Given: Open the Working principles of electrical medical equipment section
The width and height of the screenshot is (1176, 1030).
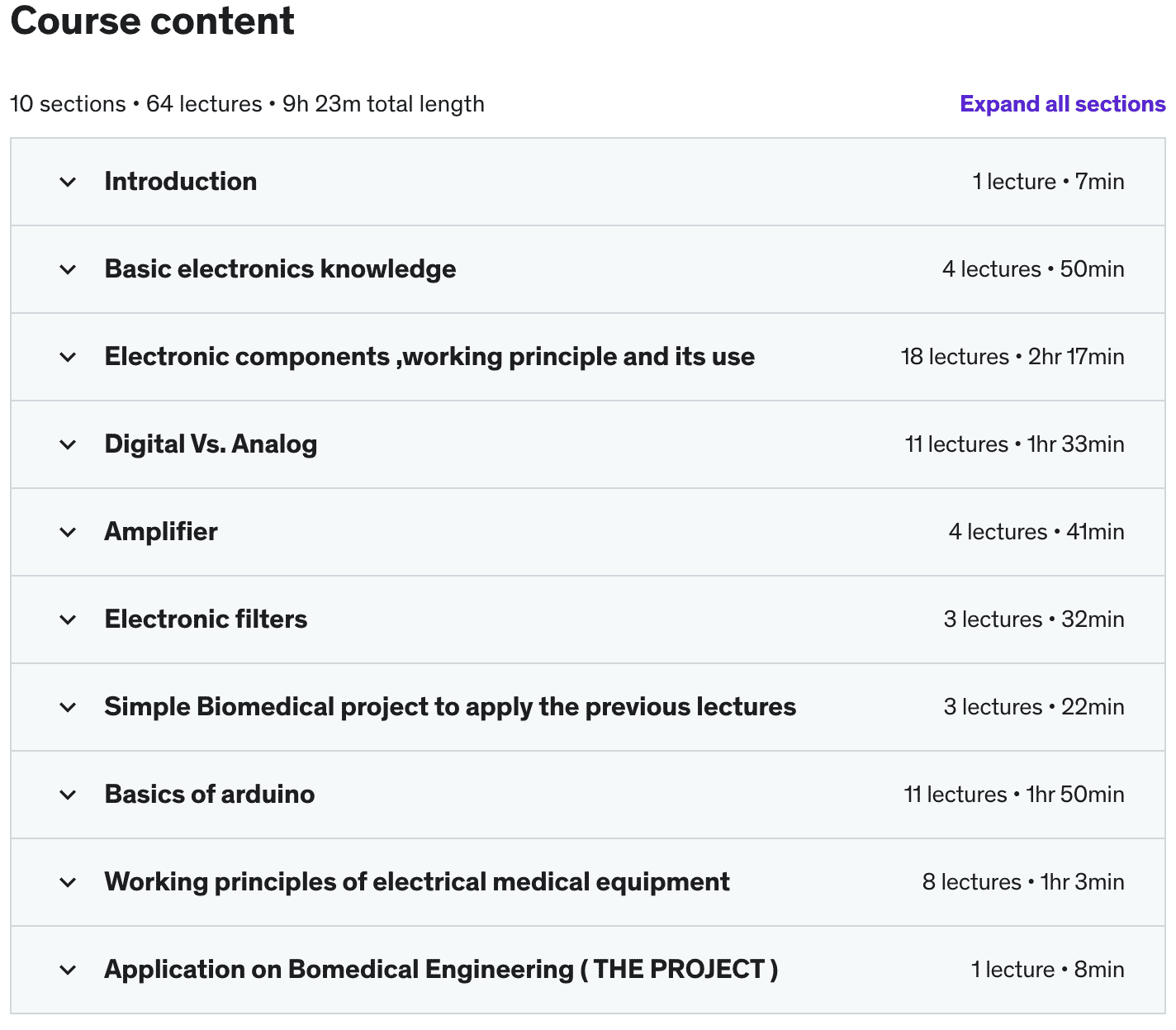Looking at the screenshot, I should click(x=417, y=882).
